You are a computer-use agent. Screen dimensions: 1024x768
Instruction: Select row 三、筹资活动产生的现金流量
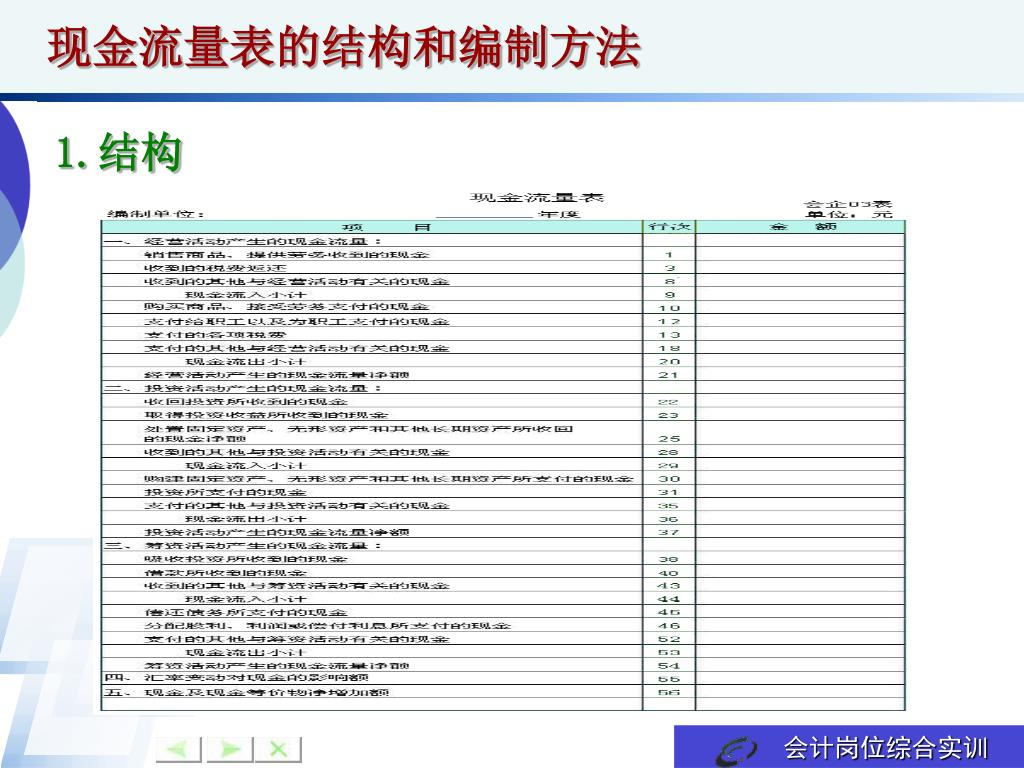coord(503,545)
